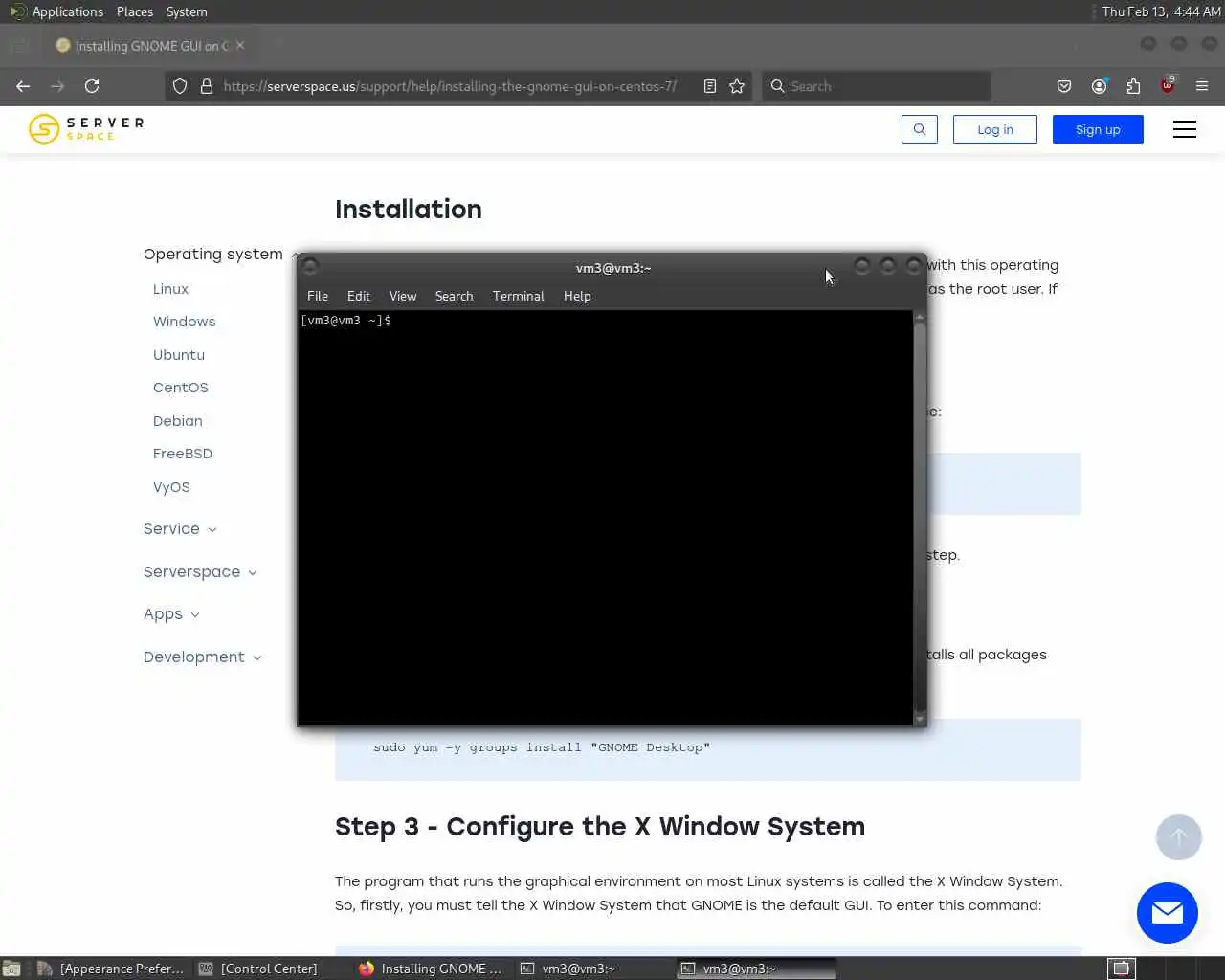Open the terminal View menu
Image resolution: width=1225 pixels, height=980 pixels.
pyautogui.click(x=403, y=296)
